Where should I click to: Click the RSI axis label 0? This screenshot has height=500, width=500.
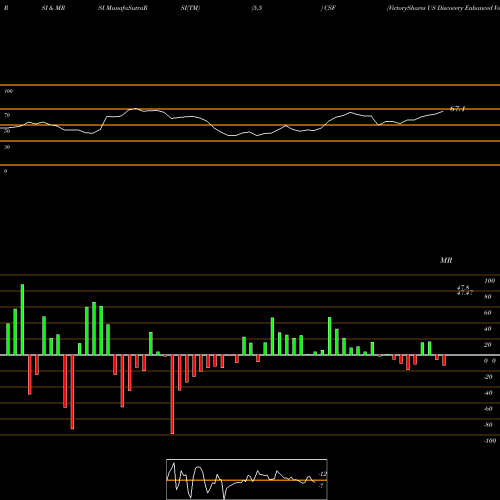click(5, 171)
